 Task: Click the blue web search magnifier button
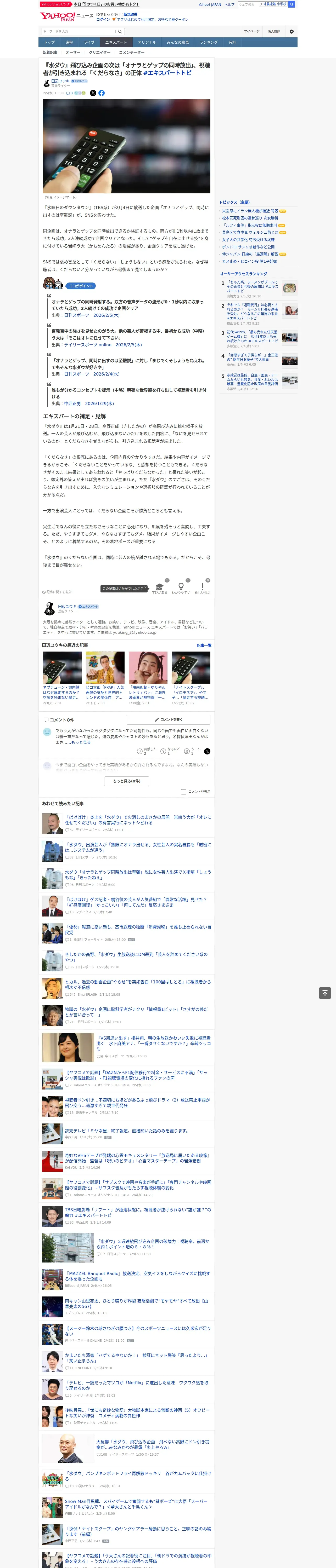click(x=292, y=4)
